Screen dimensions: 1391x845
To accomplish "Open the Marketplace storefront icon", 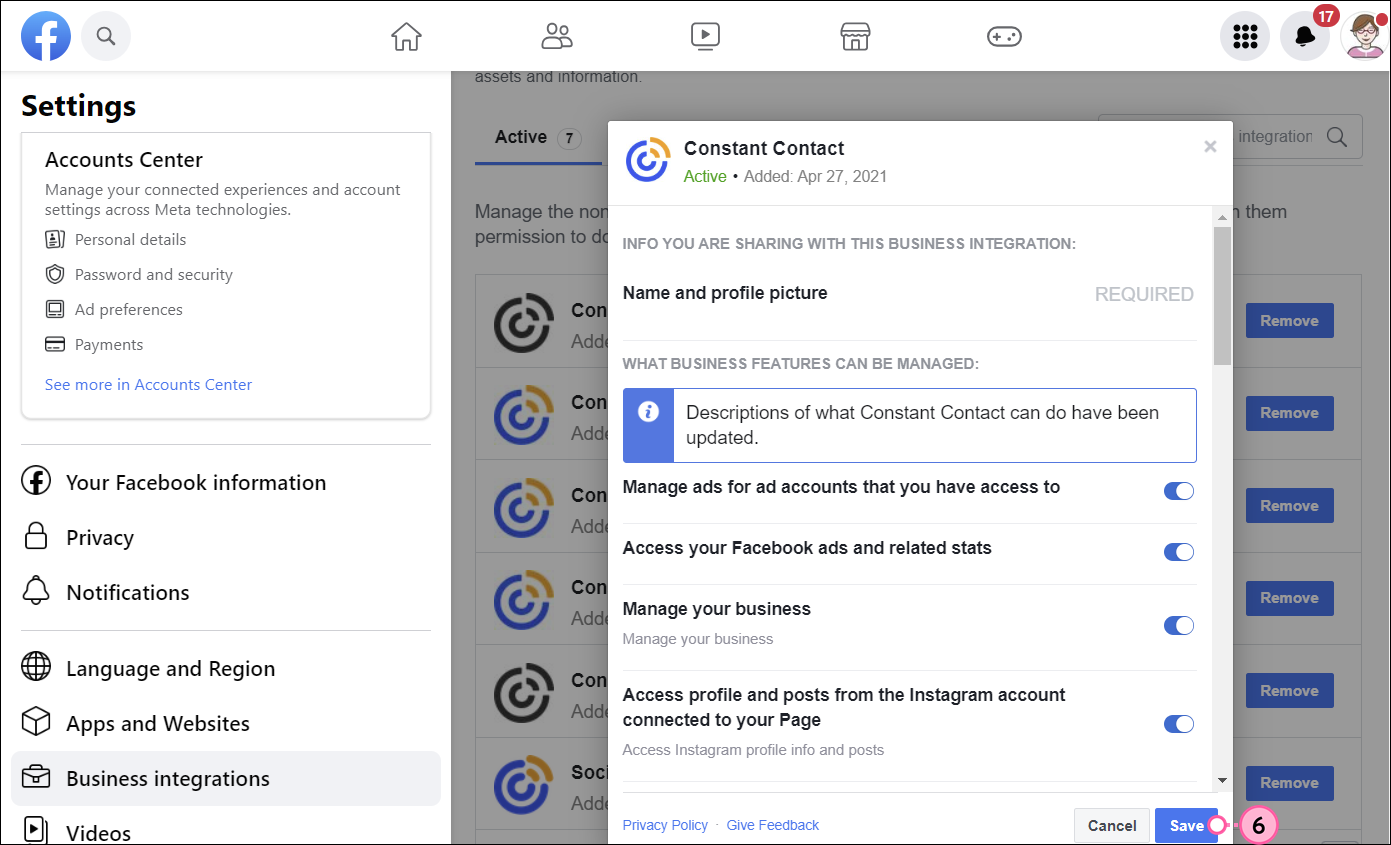I will tap(855, 37).
